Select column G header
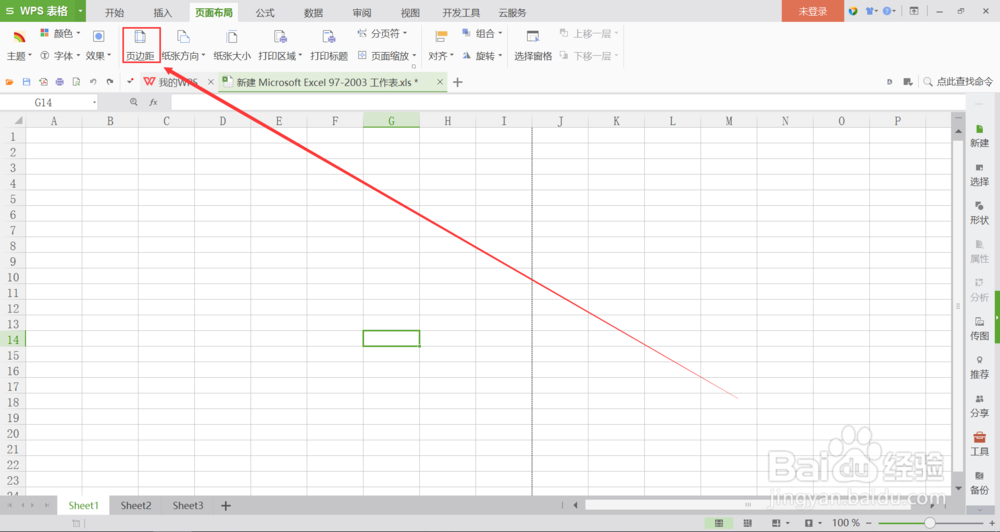Screen dimensions: 1000x532 [391, 121]
